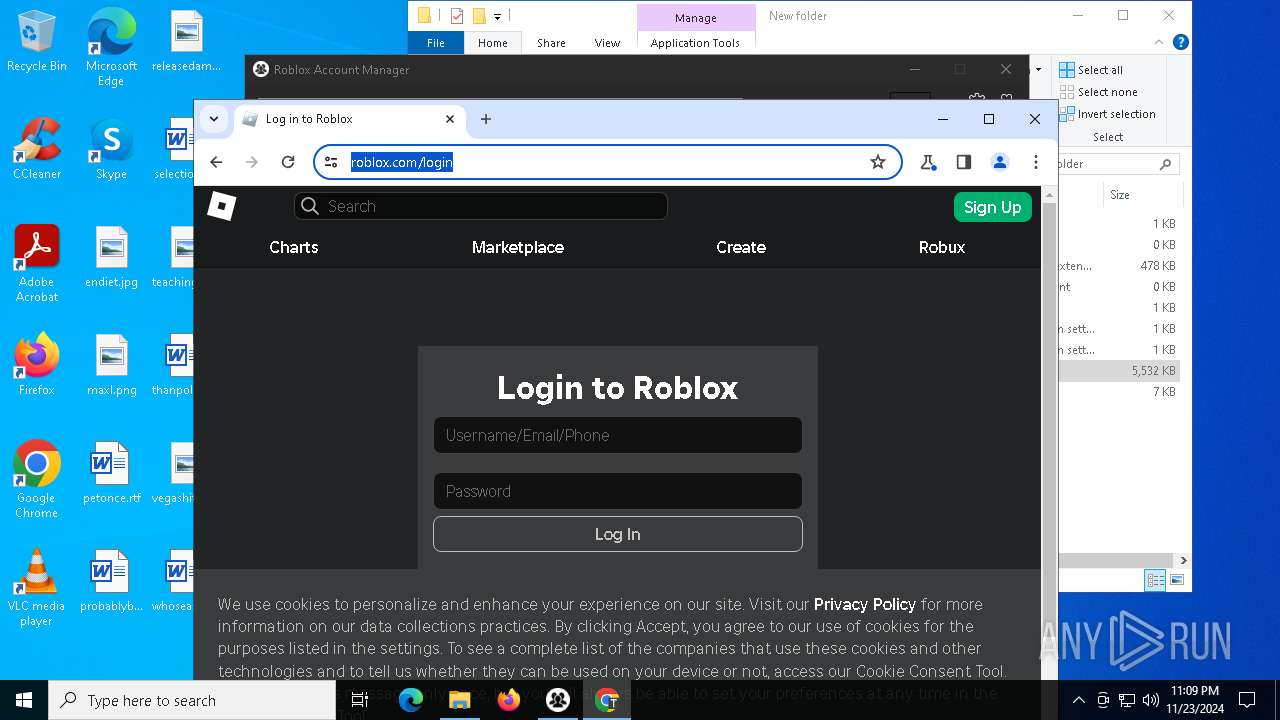1280x720 pixels.
Task: Open Google Chrome desktop shortcut
Action: coord(37,480)
